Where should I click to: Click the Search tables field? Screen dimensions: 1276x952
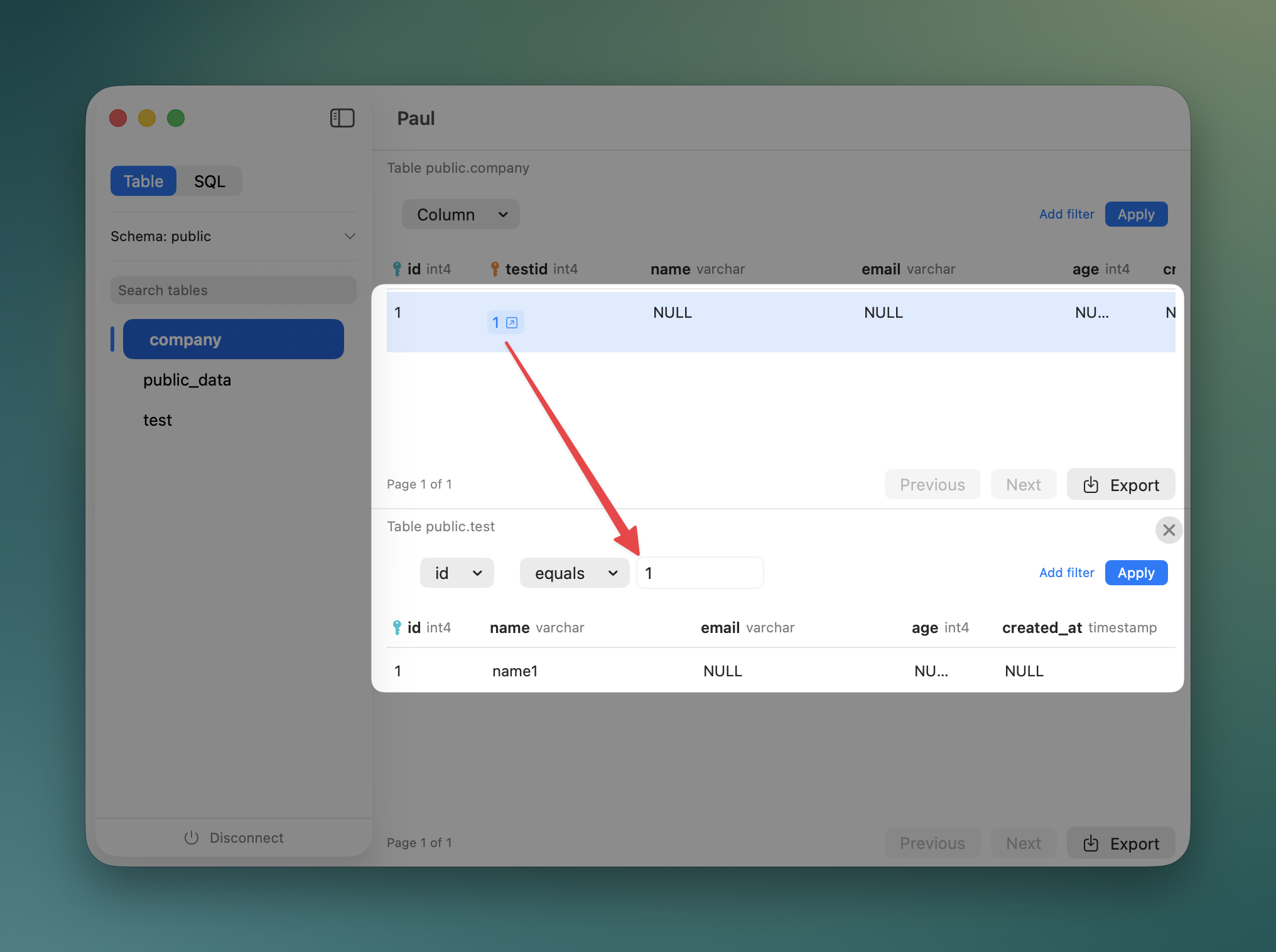[233, 289]
